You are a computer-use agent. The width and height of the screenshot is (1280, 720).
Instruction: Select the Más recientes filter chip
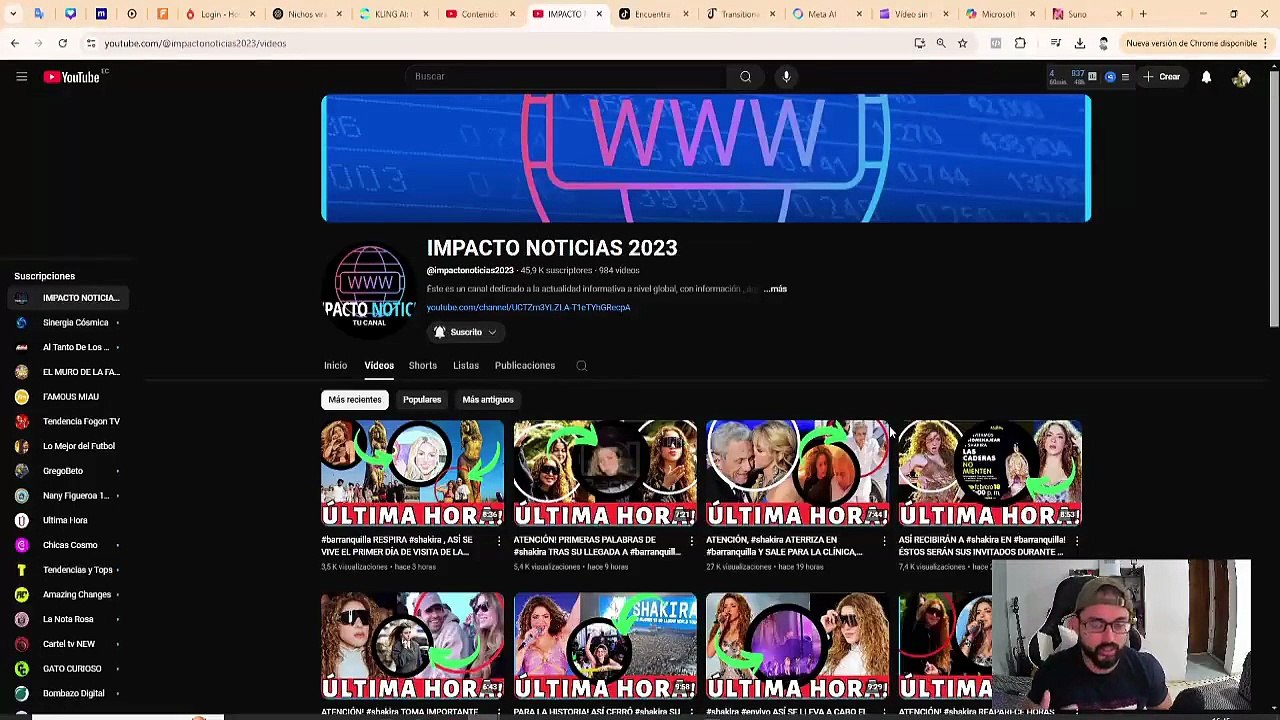[x=355, y=400]
